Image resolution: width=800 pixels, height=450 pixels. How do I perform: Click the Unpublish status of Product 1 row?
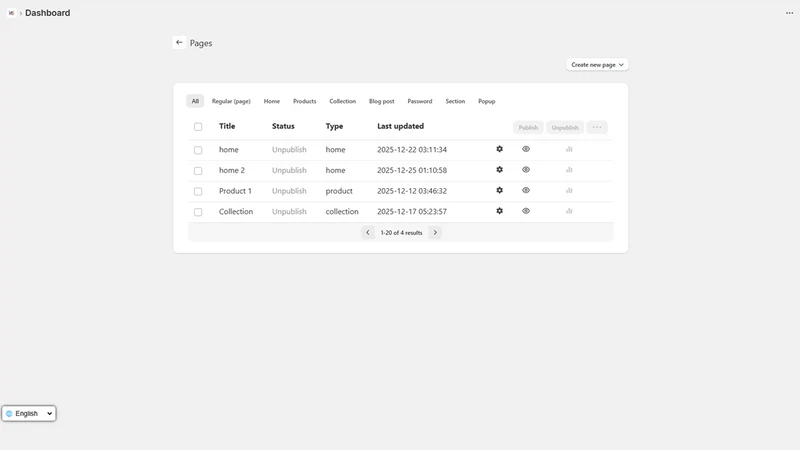coord(289,191)
